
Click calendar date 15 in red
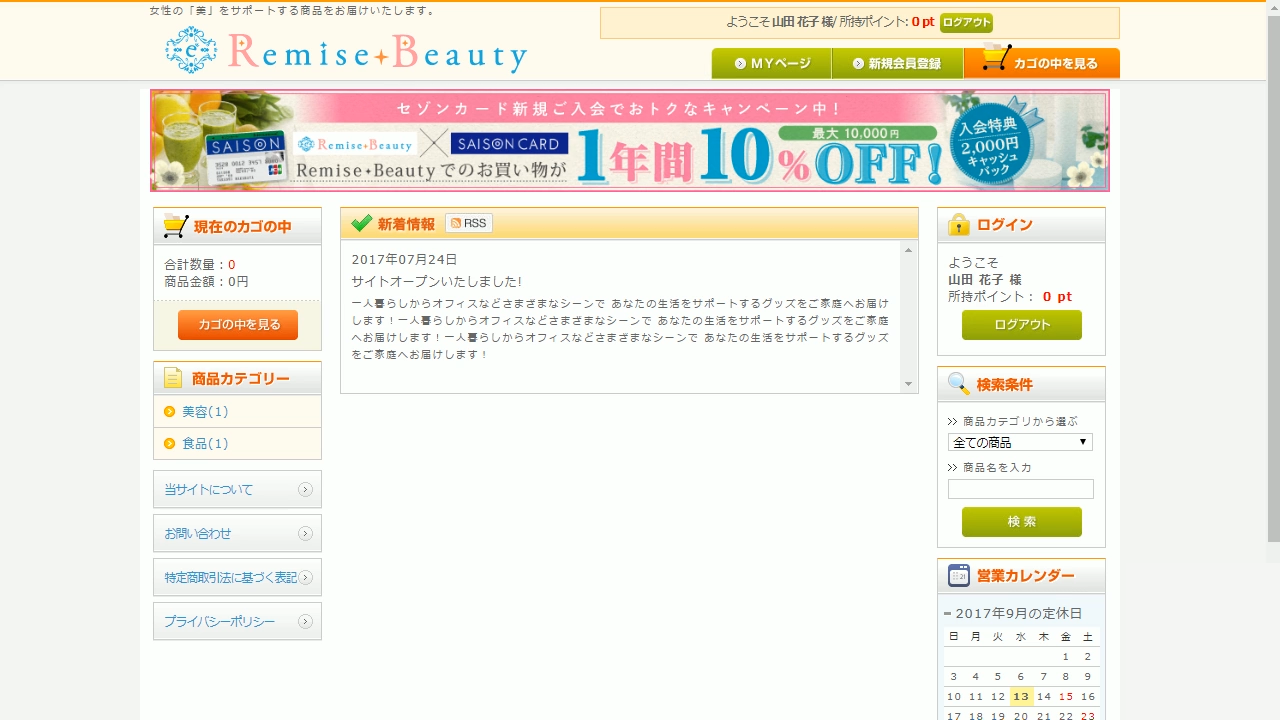tap(1066, 697)
